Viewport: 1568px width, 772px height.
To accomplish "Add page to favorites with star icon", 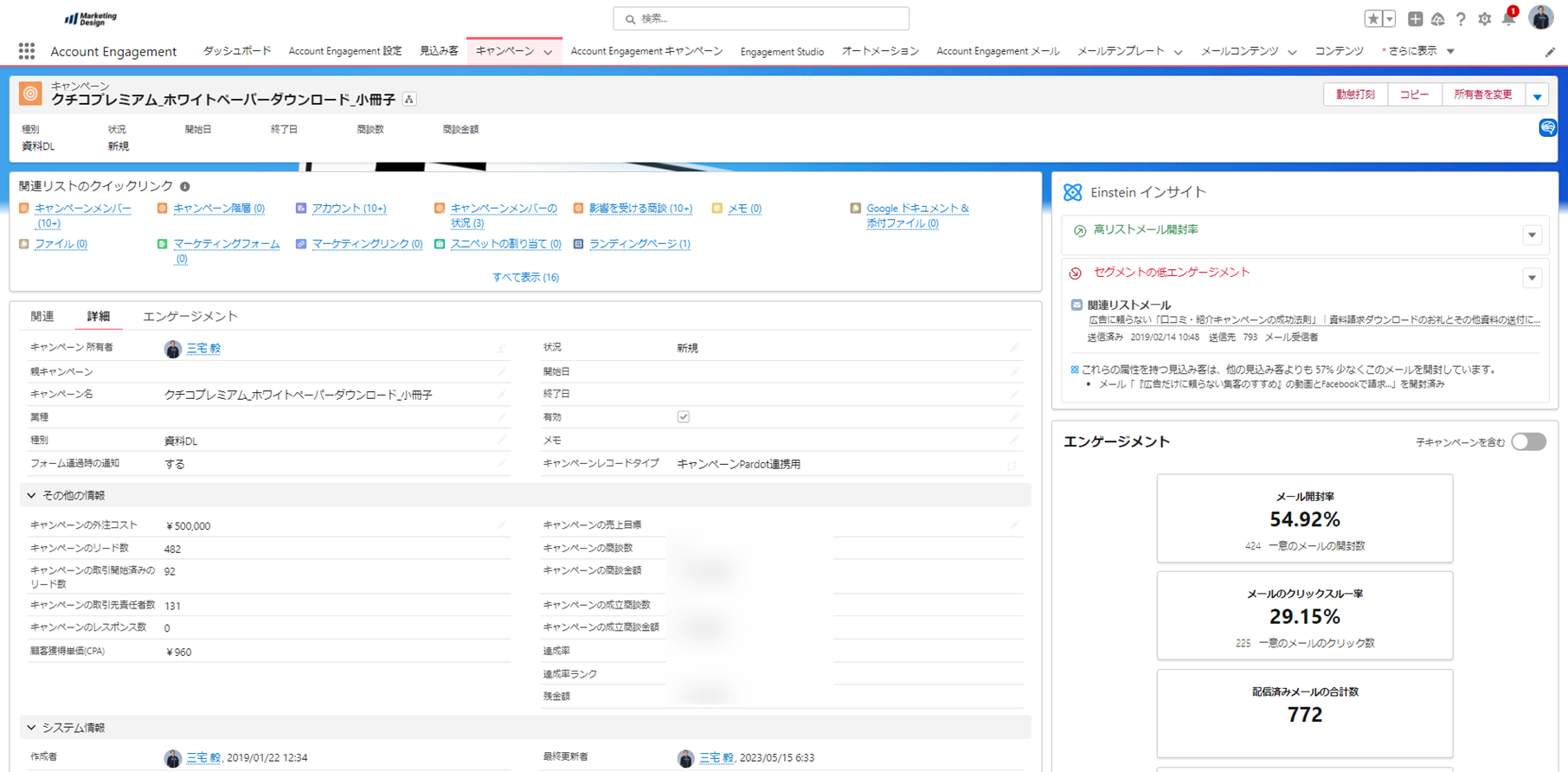I will tap(1373, 19).
